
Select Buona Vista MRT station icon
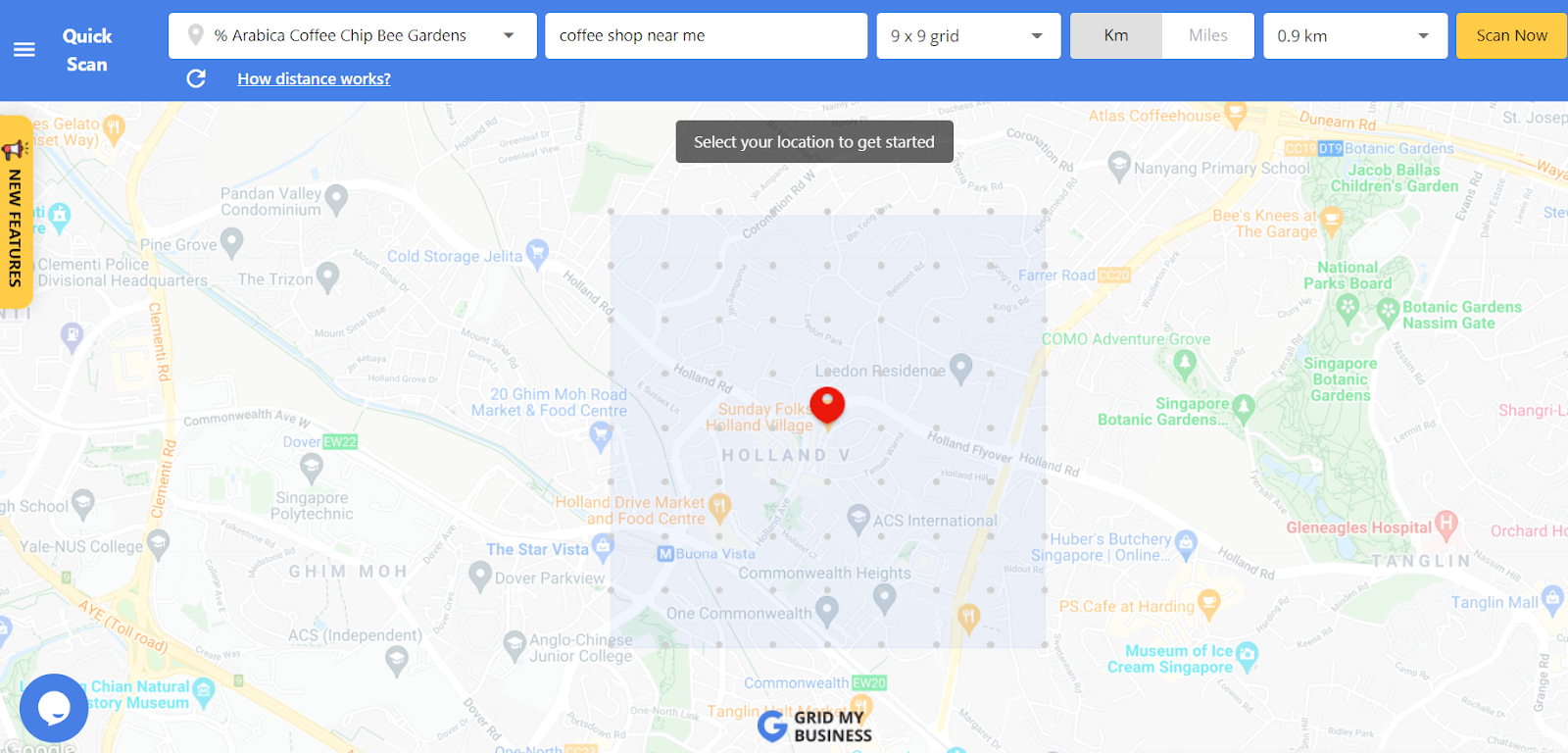click(666, 554)
